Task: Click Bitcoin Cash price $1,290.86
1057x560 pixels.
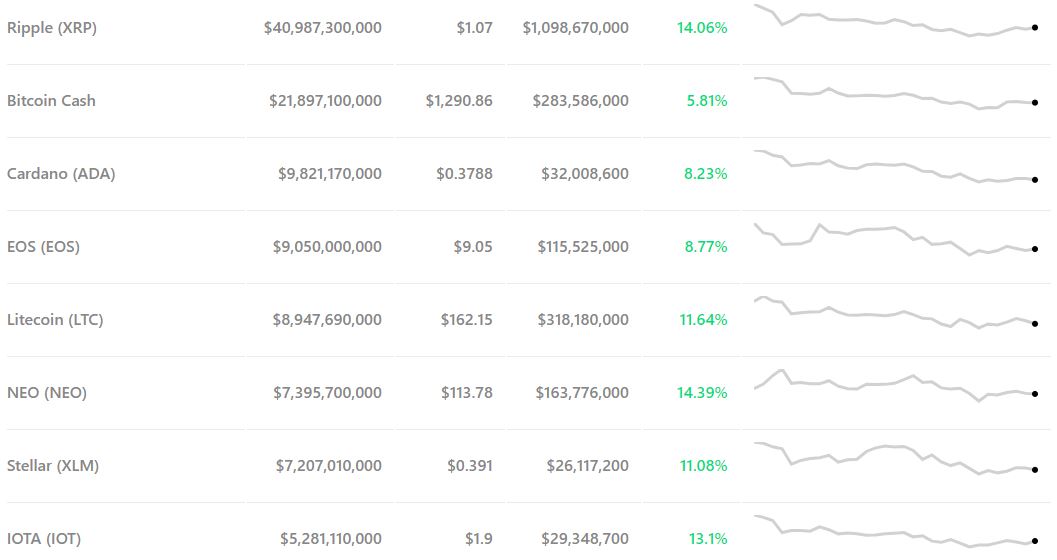Action: (x=458, y=101)
